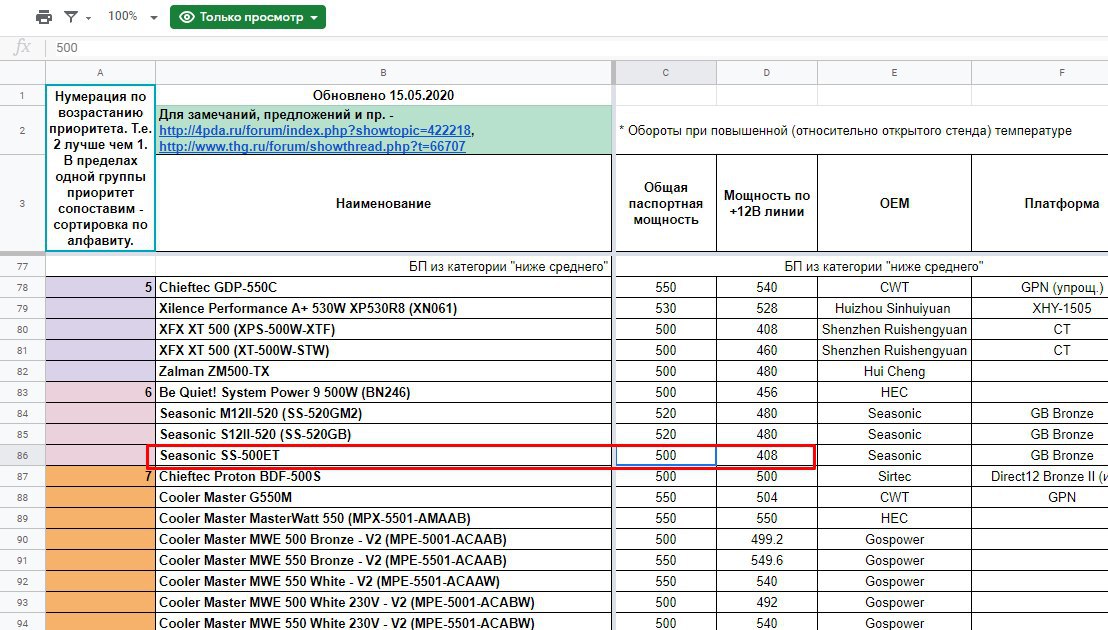This screenshot has height=630, width=1108.
Task: Open the 4pda.ru forum link
Action: pyautogui.click(x=315, y=130)
